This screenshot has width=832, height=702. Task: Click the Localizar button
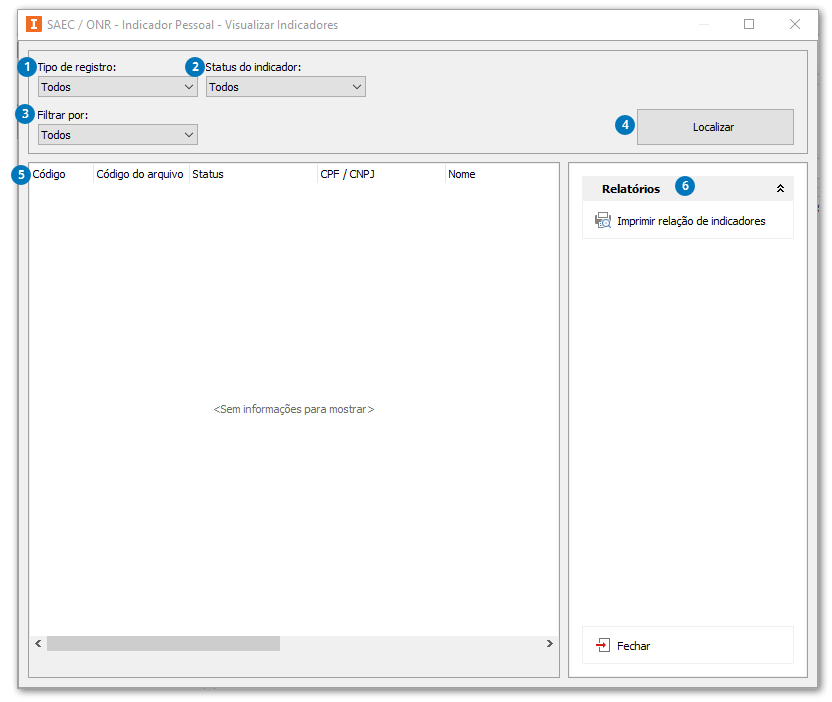point(715,127)
